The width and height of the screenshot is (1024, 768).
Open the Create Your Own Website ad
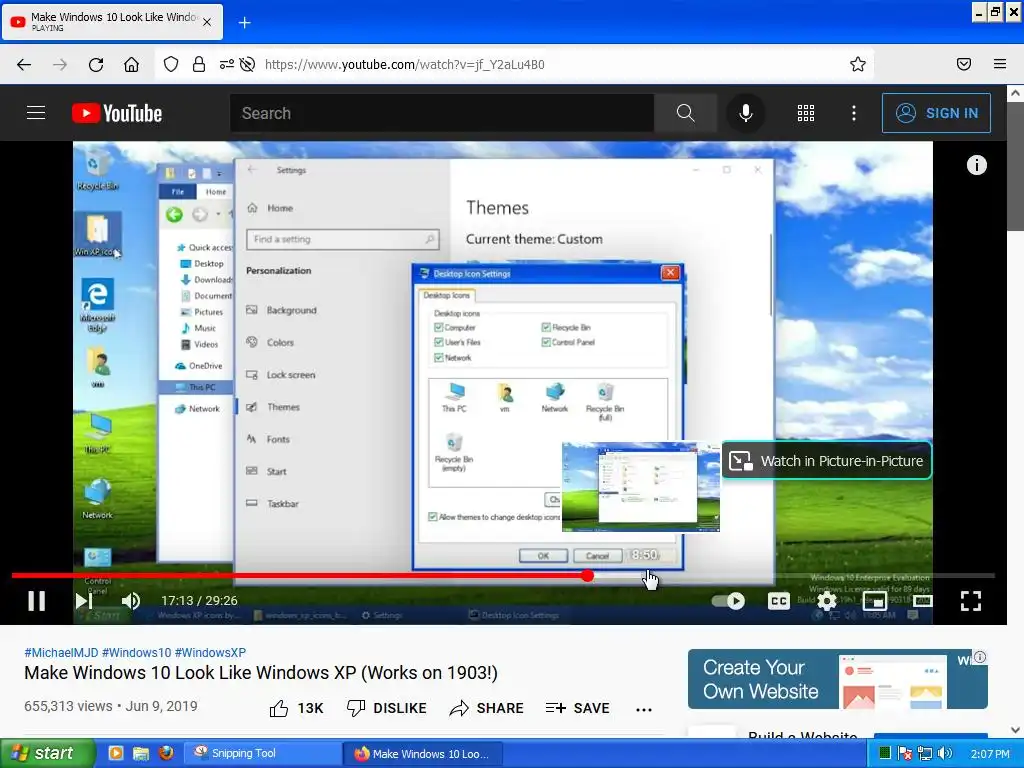(837, 679)
